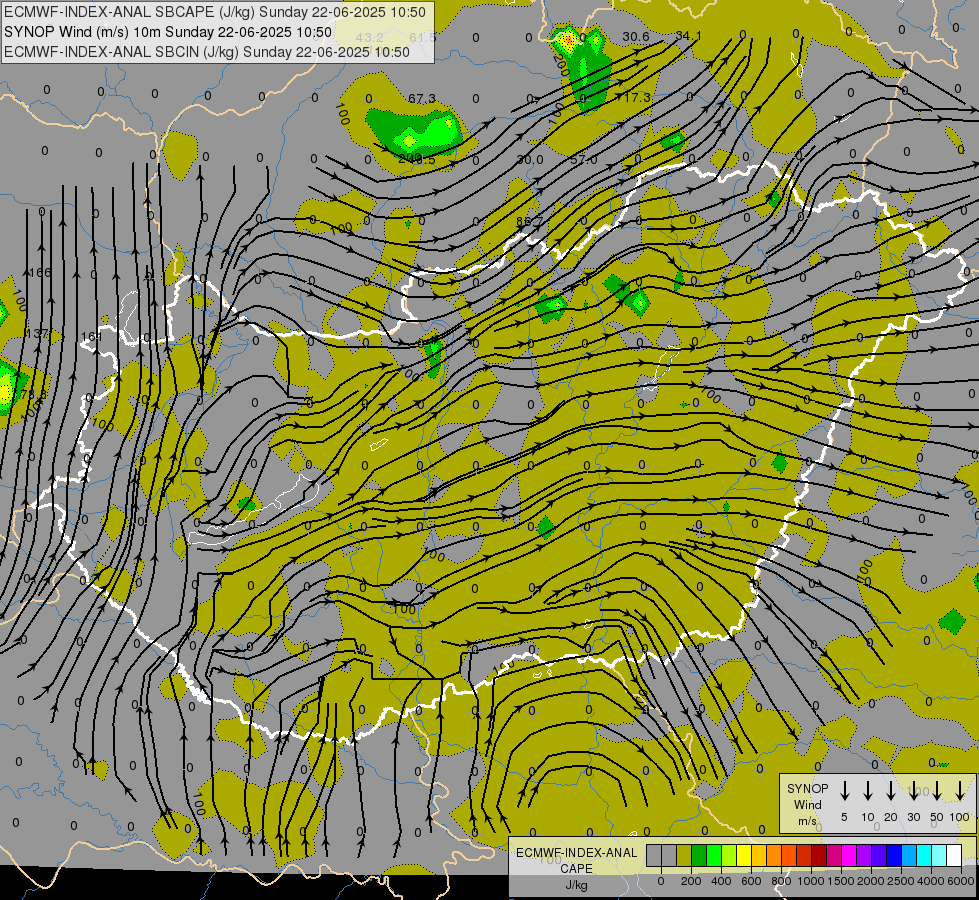Image resolution: width=979 pixels, height=900 pixels.
Task: Pick the dark red swatch at the 1000 tick
Action: click(819, 855)
